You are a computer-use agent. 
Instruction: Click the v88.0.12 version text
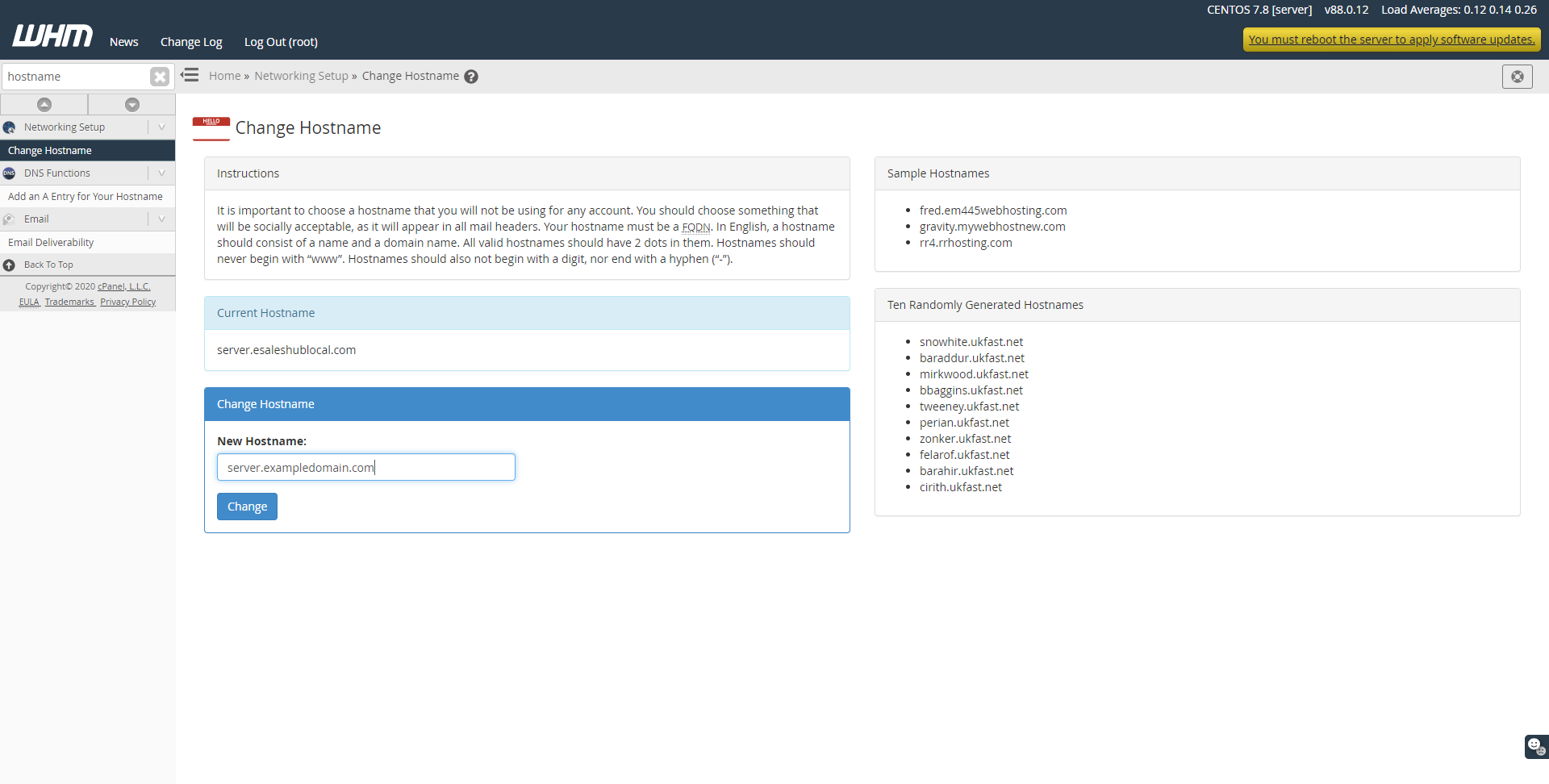(1347, 10)
